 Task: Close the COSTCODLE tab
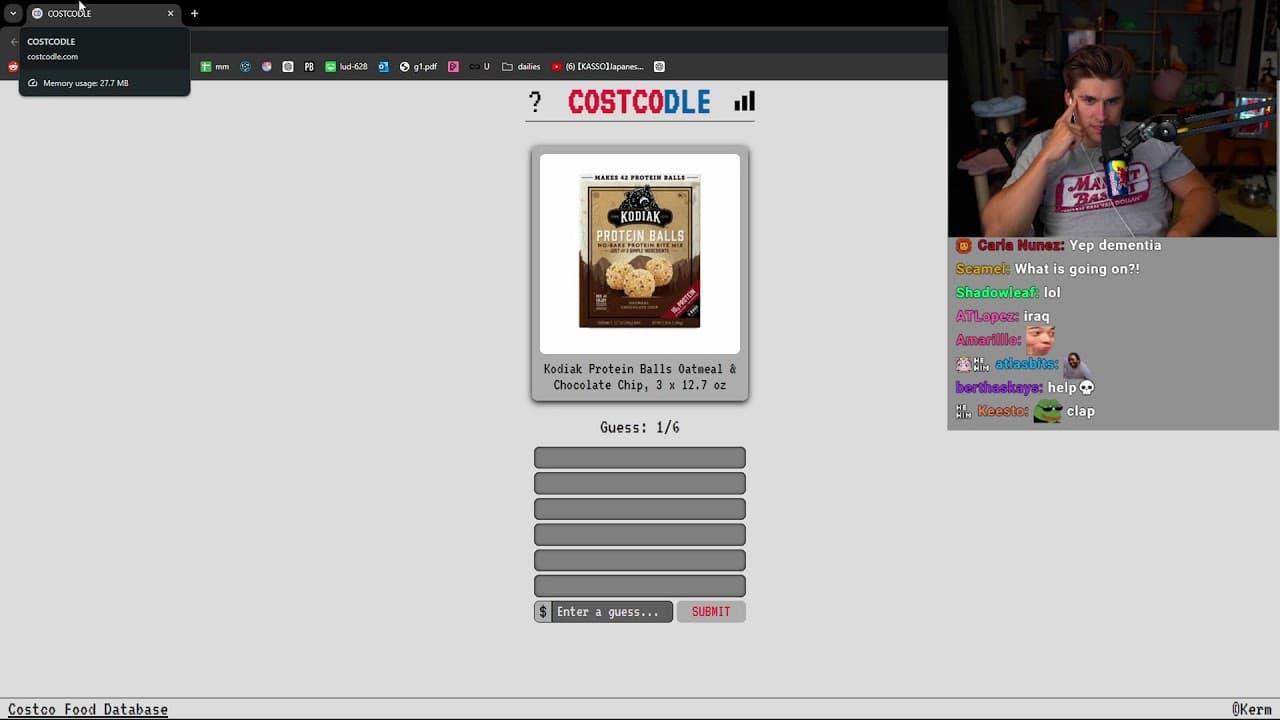pos(170,13)
